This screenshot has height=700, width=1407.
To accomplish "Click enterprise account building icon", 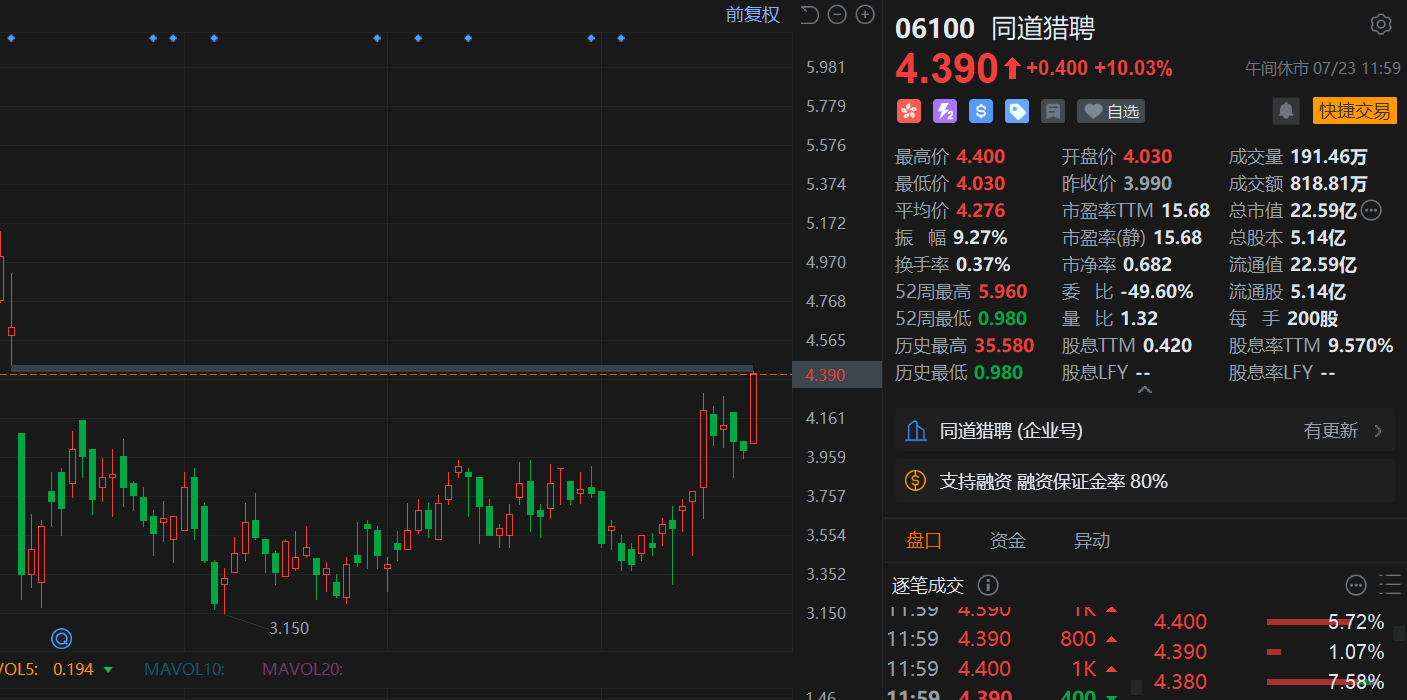I will pos(915,431).
